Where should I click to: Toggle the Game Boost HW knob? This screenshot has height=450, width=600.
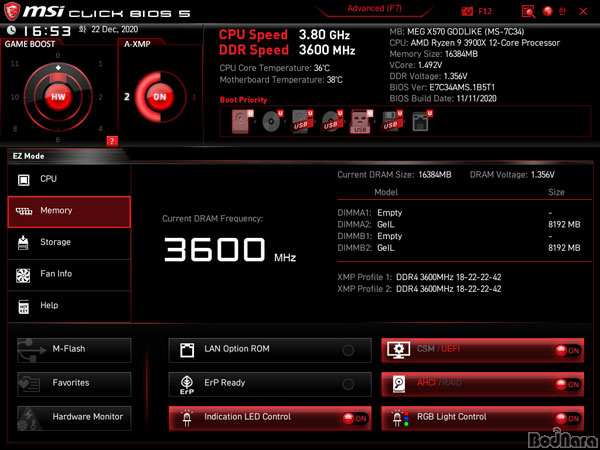(x=58, y=96)
